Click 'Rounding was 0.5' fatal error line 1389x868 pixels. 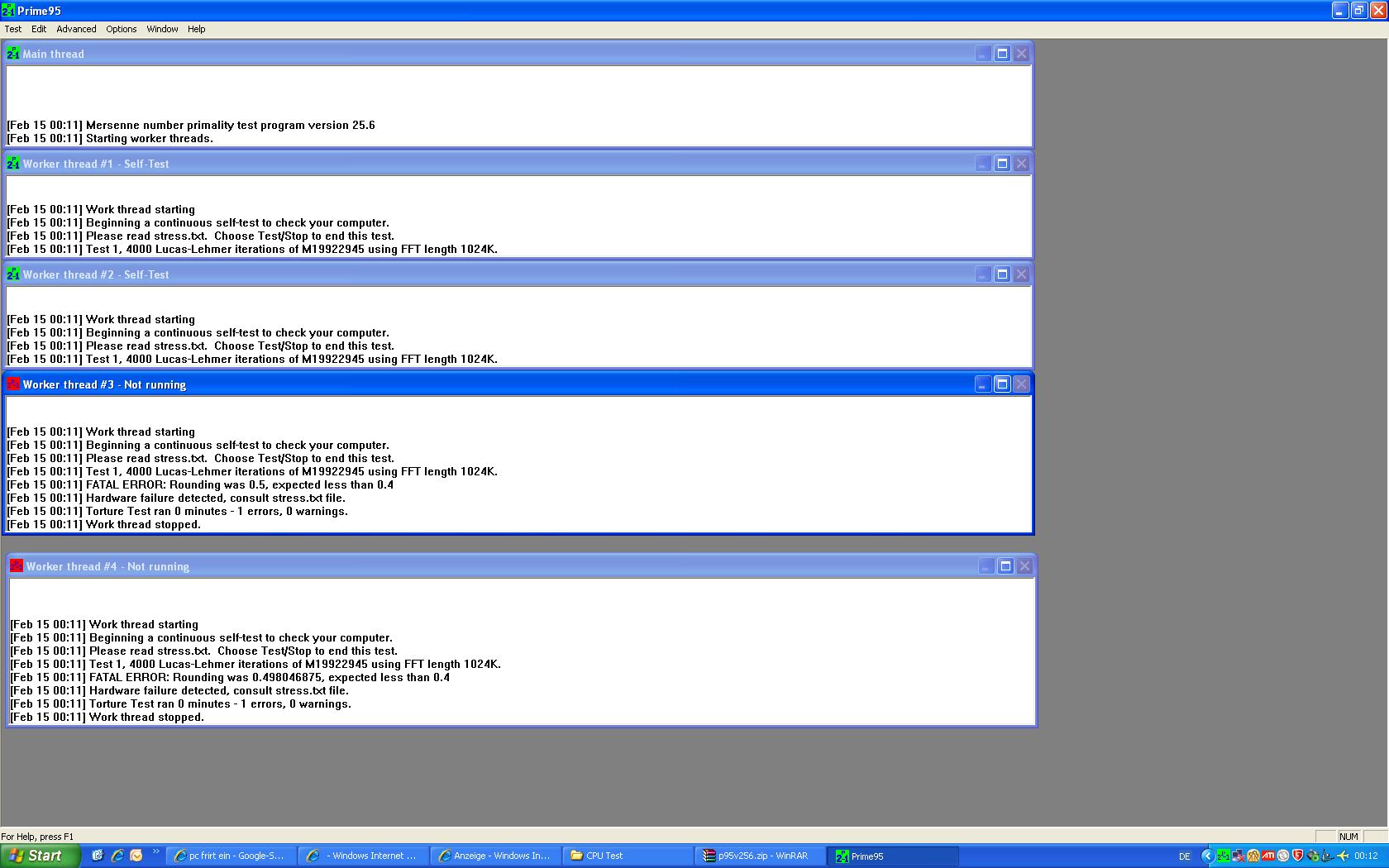coord(200,485)
